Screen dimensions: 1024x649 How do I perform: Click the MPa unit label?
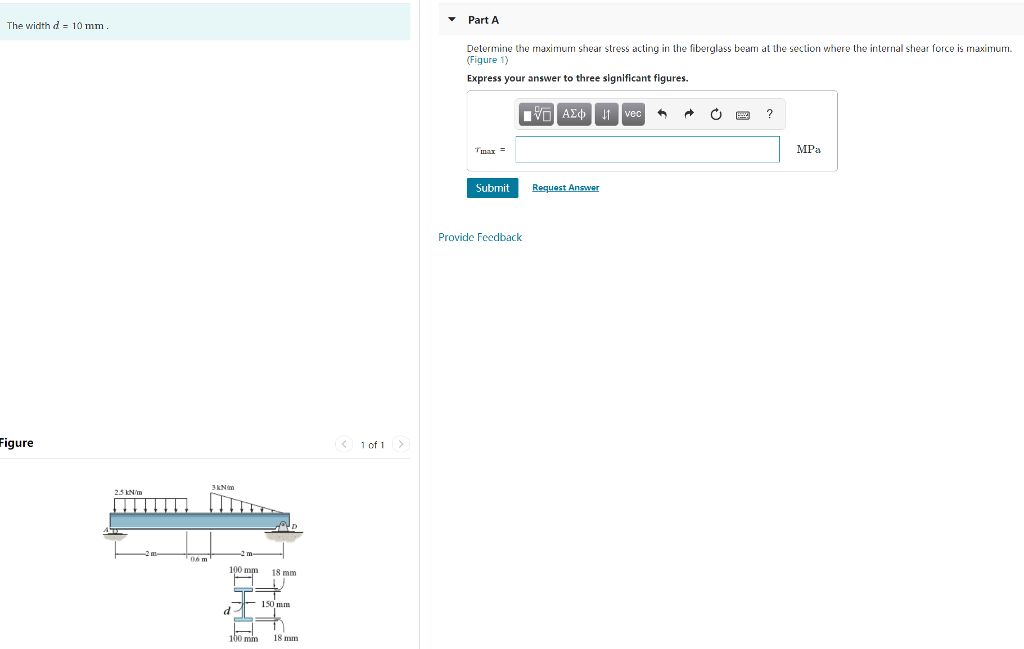808,150
